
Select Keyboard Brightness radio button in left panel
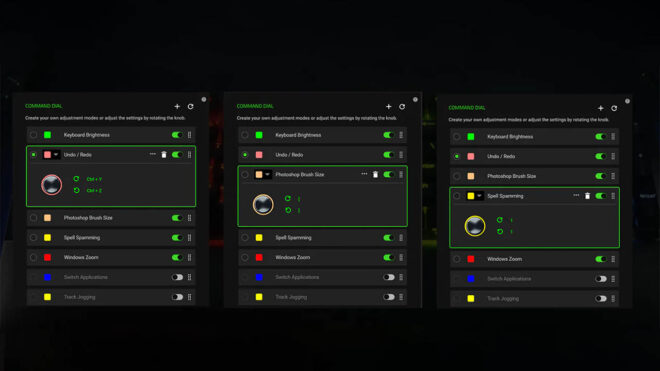33,135
